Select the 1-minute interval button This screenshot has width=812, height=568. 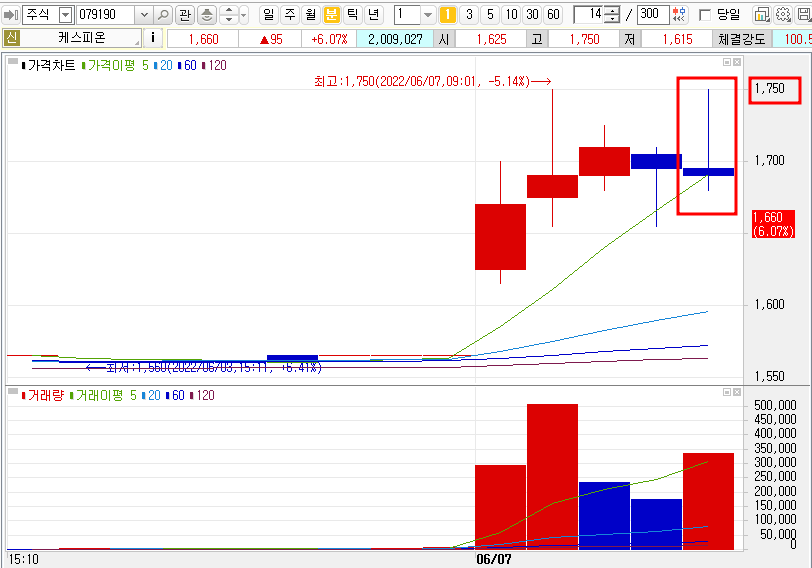[448, 14]
